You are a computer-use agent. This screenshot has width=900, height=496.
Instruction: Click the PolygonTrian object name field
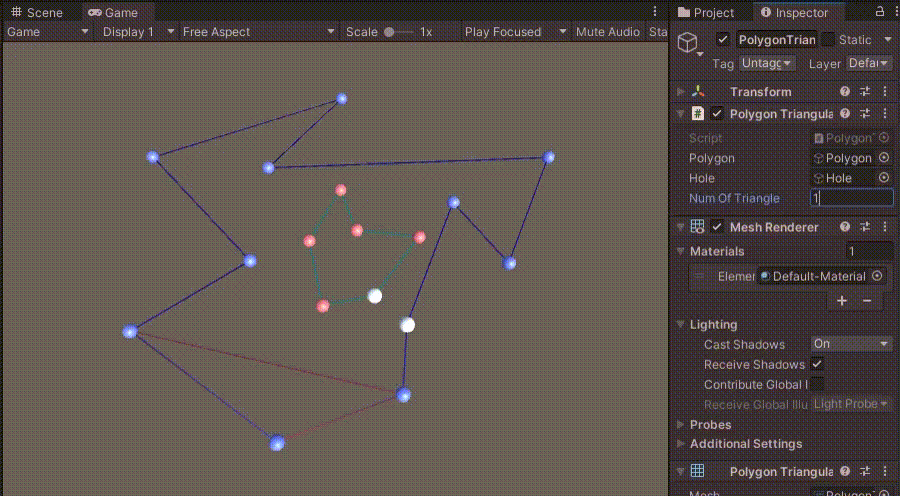click(777, 40)
